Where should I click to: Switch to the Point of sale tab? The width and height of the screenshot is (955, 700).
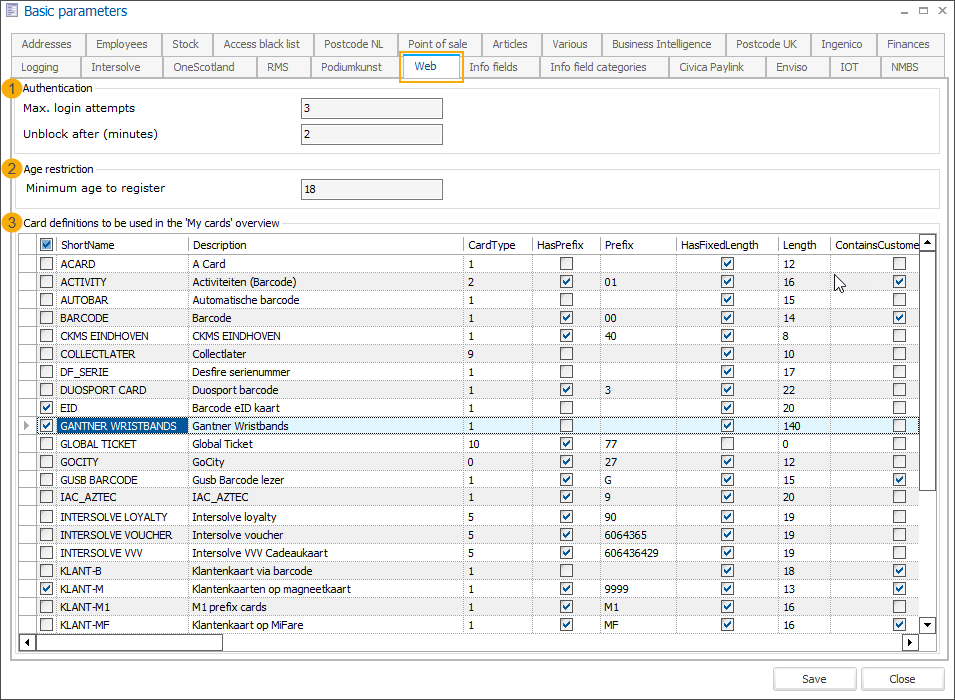pos(437,44)
